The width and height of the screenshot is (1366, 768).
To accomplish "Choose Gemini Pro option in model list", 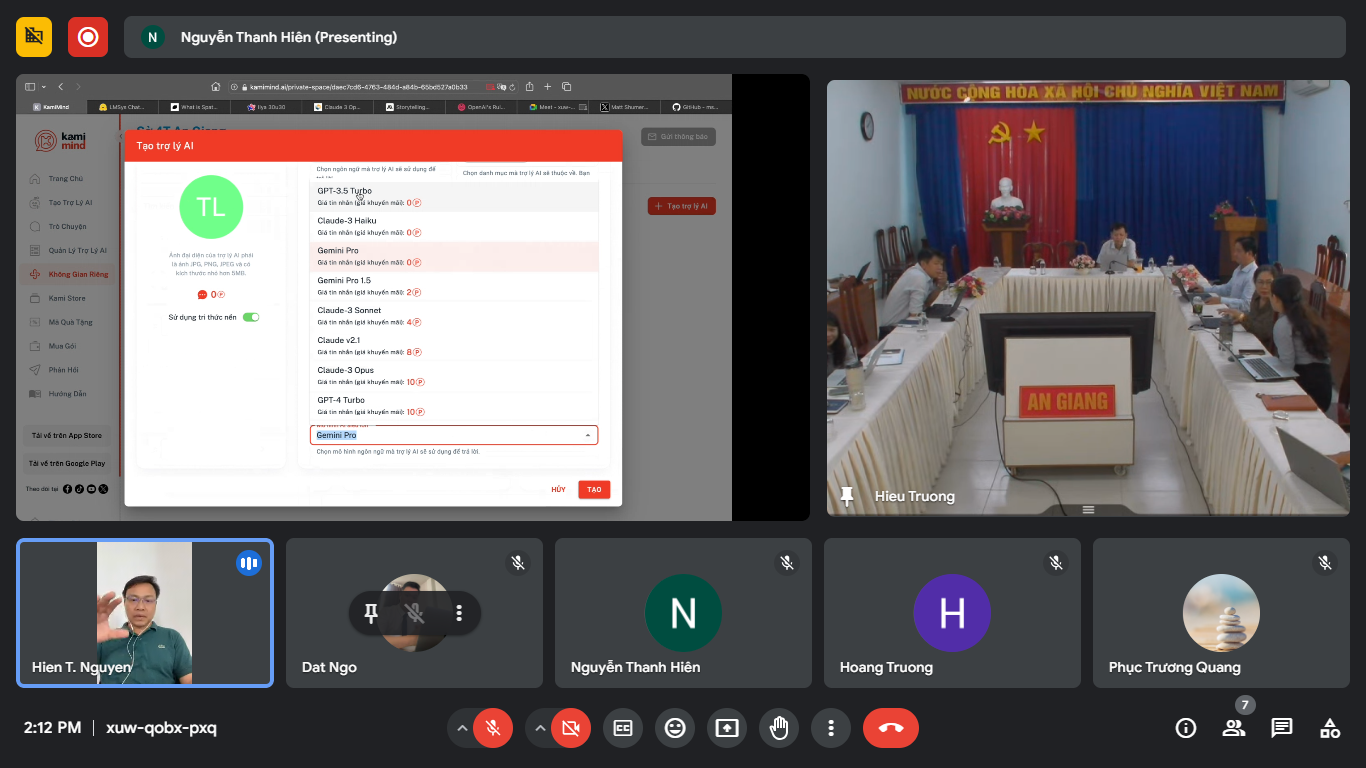I will [454, 256].
